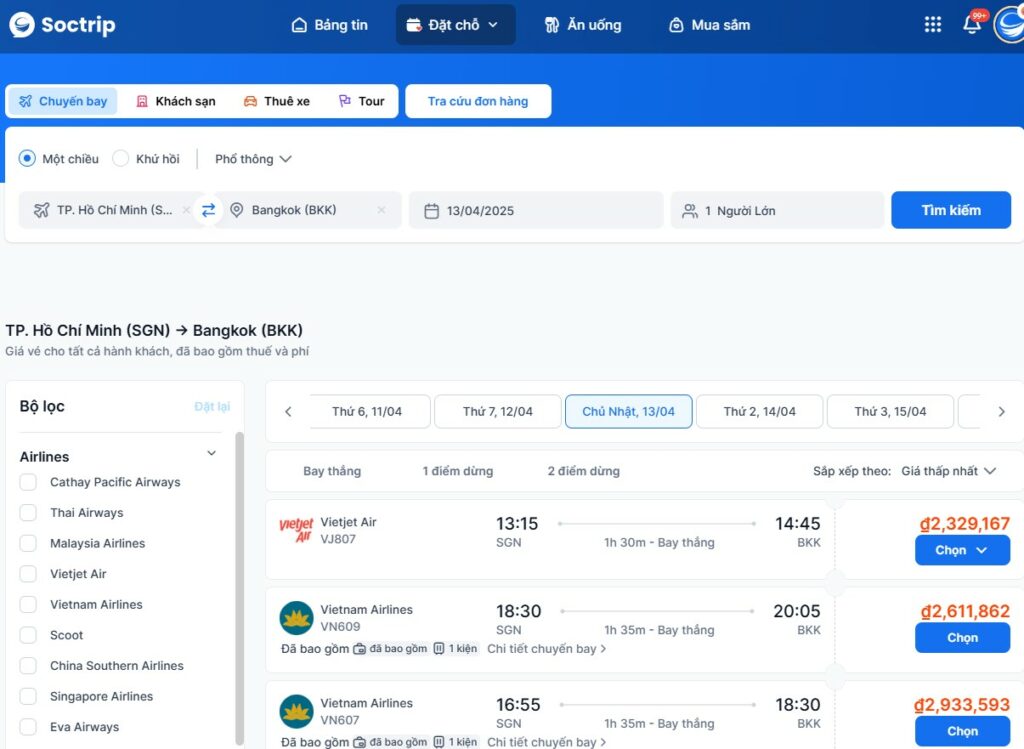Select the Thứ 3, 15/04 date tab
1024x749 pixels.
pyautogui.click(x=890, y=412)
